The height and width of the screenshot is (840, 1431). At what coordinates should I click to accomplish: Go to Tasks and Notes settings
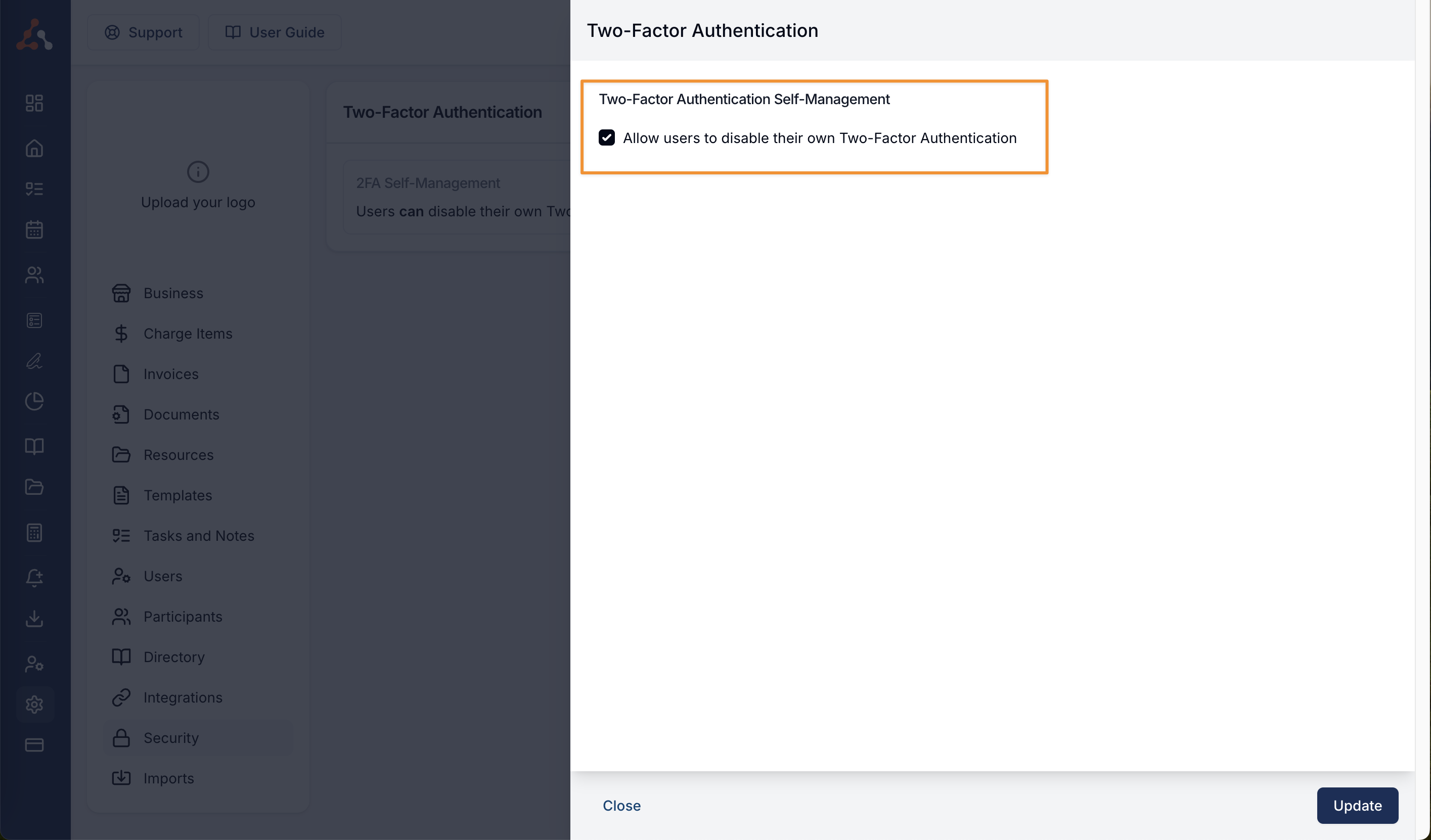point(198,535)
